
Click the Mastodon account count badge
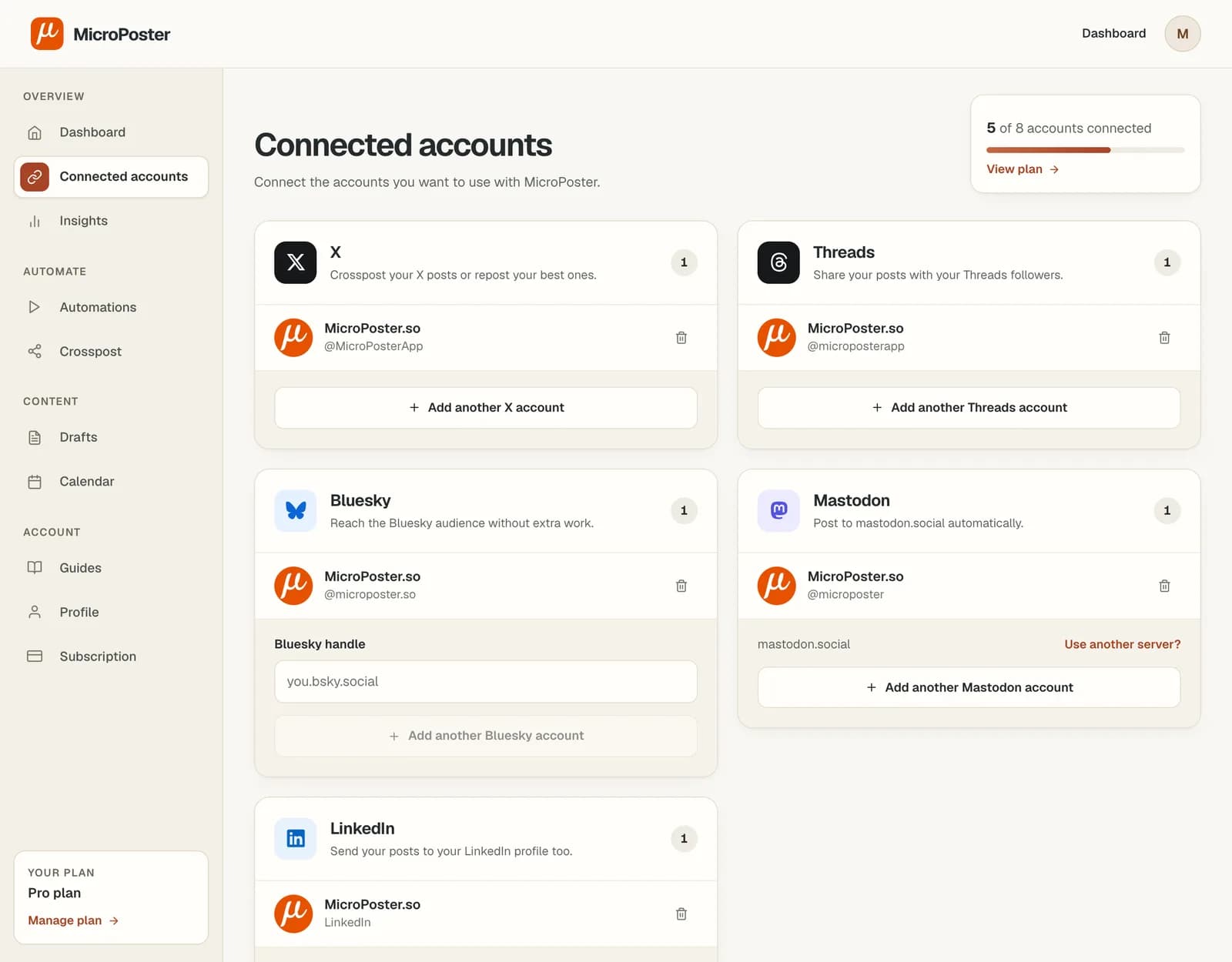coord(1167,510)
